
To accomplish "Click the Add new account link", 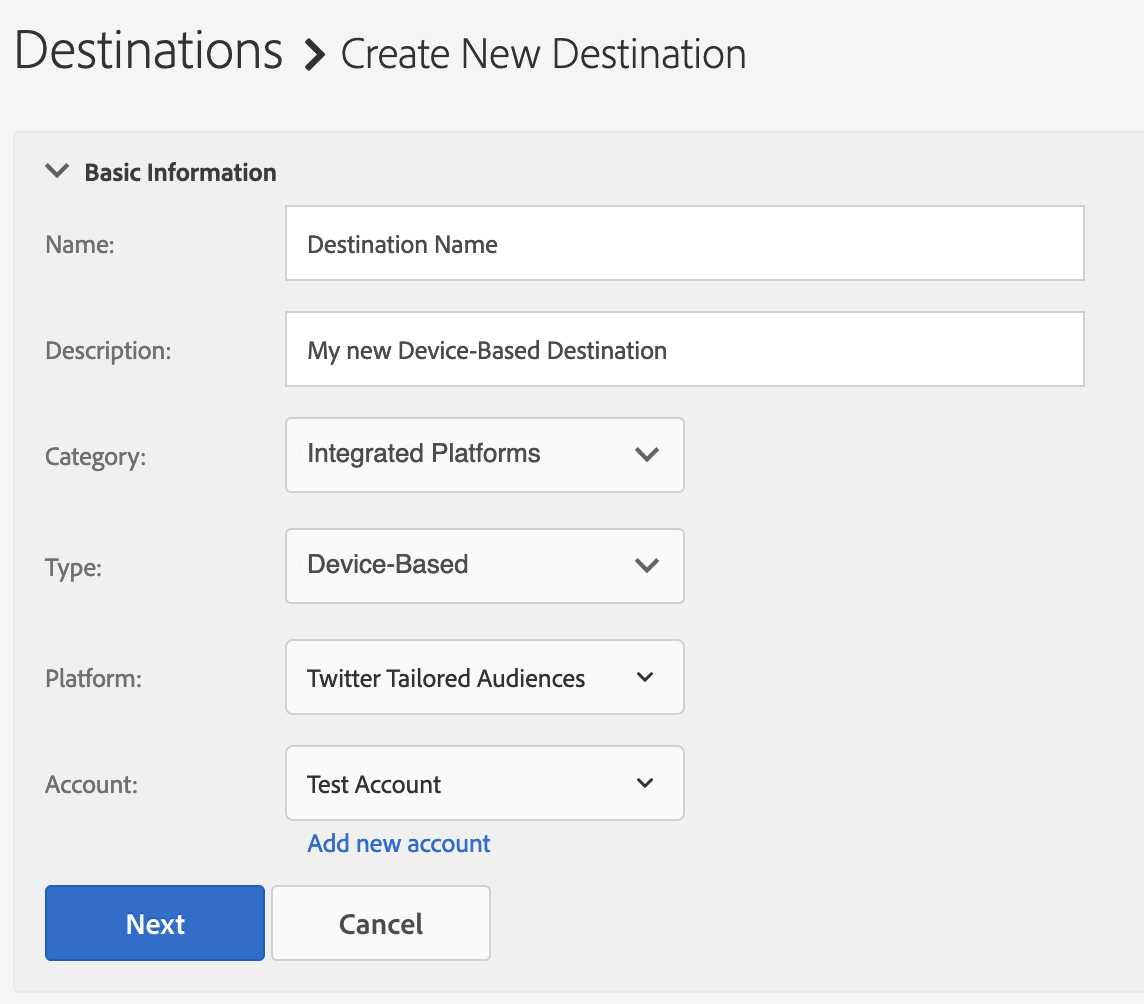I will (399, 843).
